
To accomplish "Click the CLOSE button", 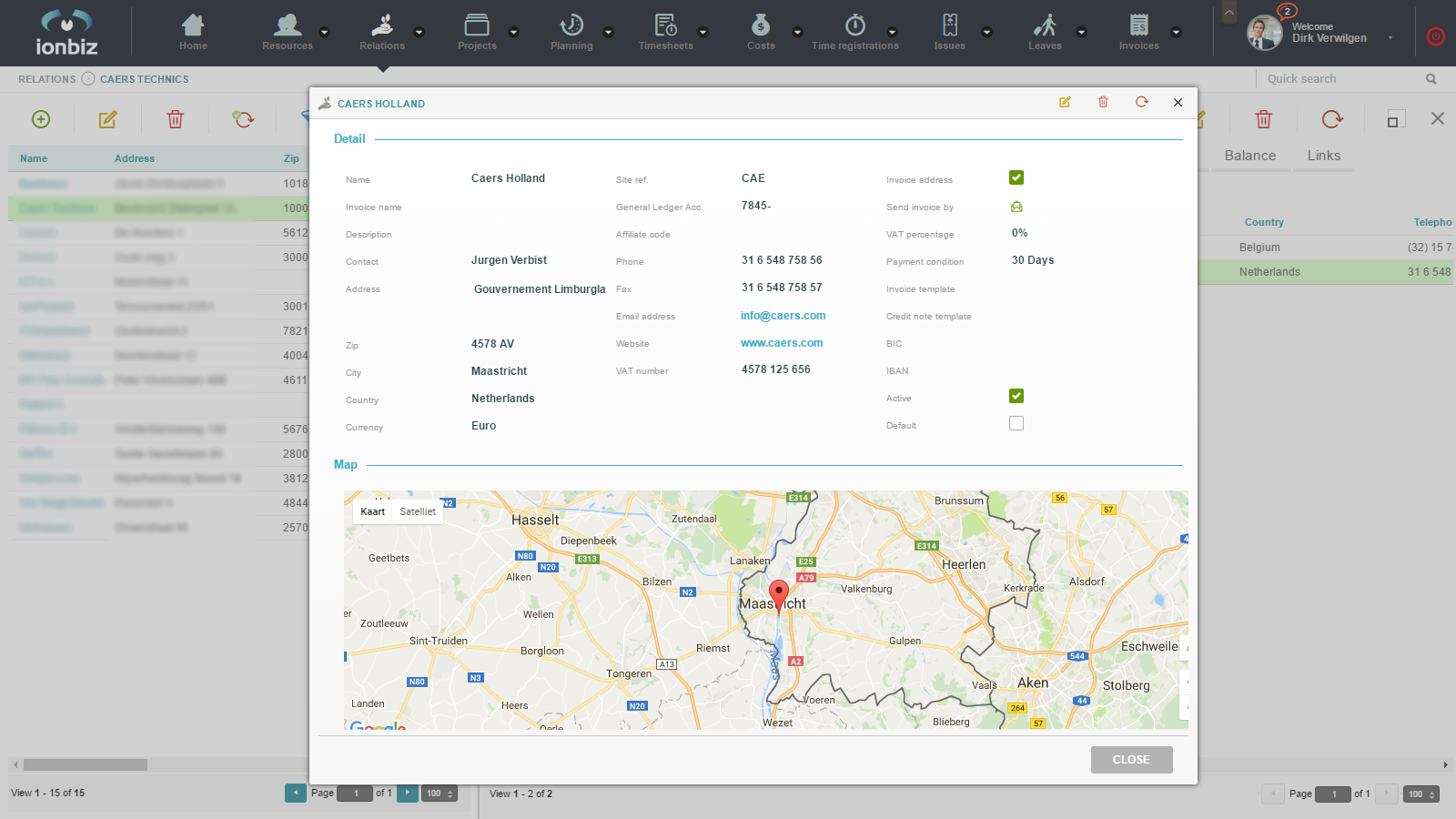I will pyautogui.click(x=1131, y=760).
